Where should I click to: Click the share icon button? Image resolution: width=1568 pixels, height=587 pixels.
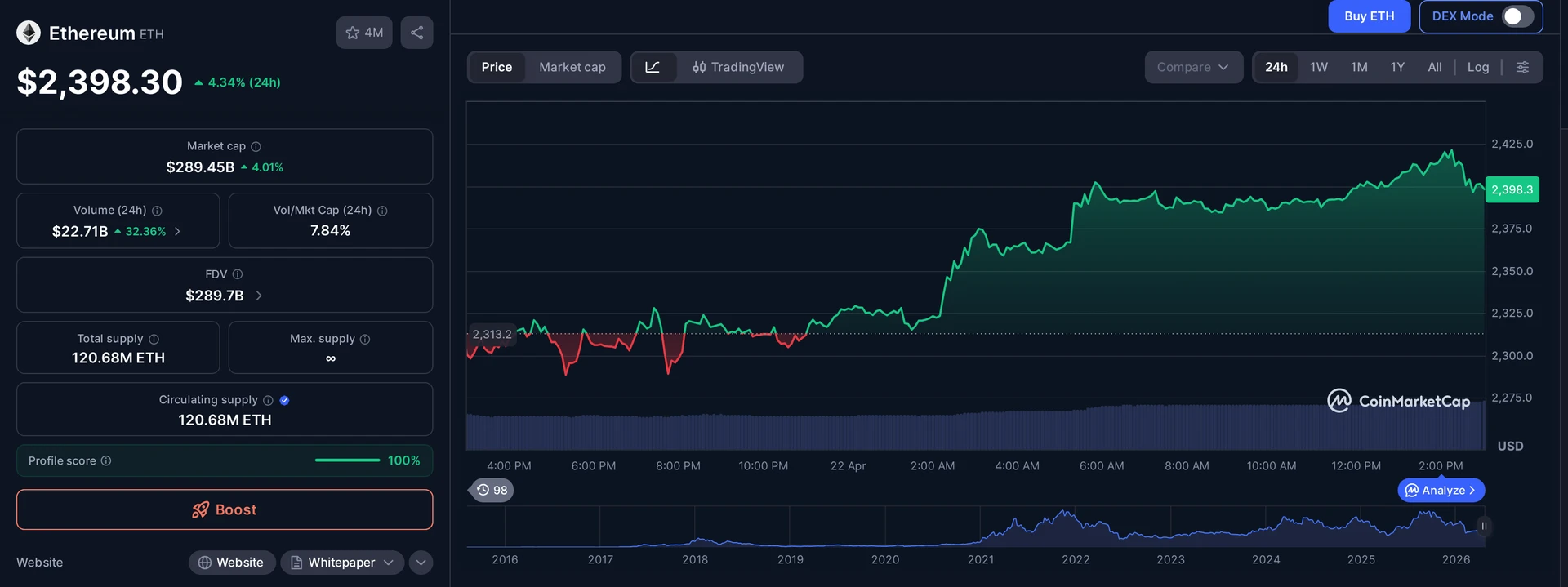point(416,33)
